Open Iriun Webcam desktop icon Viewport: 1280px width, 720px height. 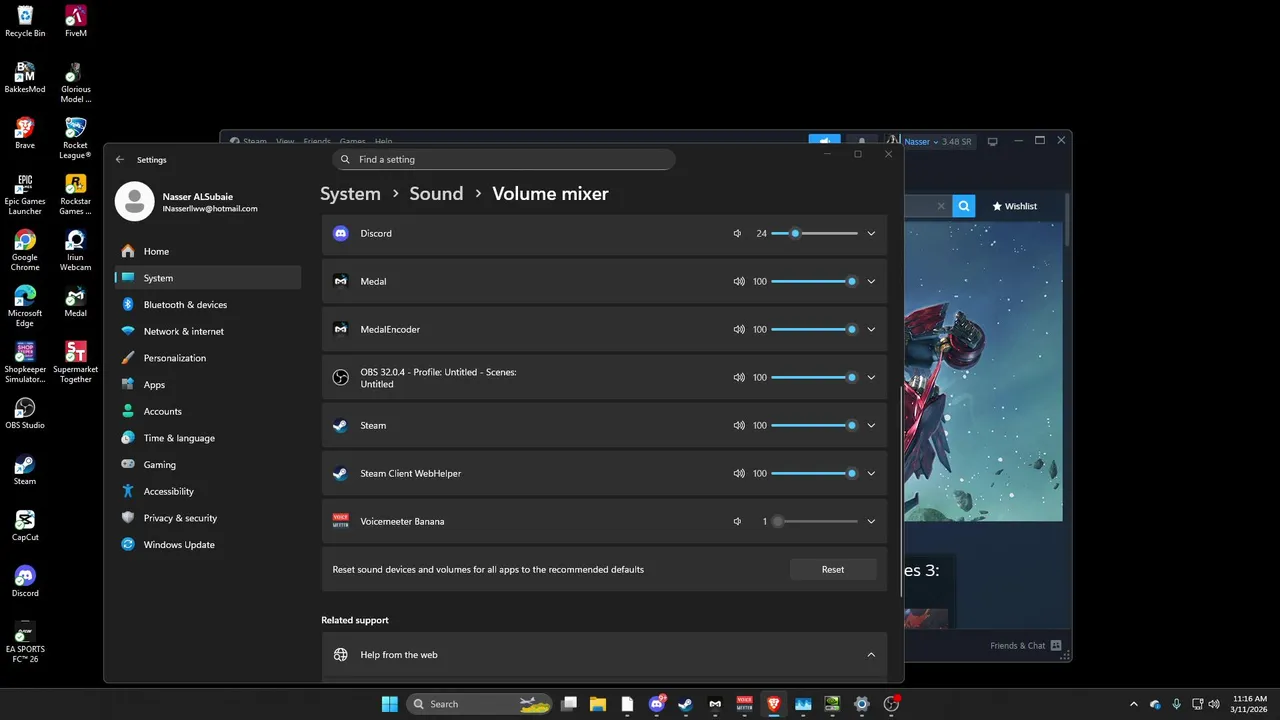tap(75, 250)
